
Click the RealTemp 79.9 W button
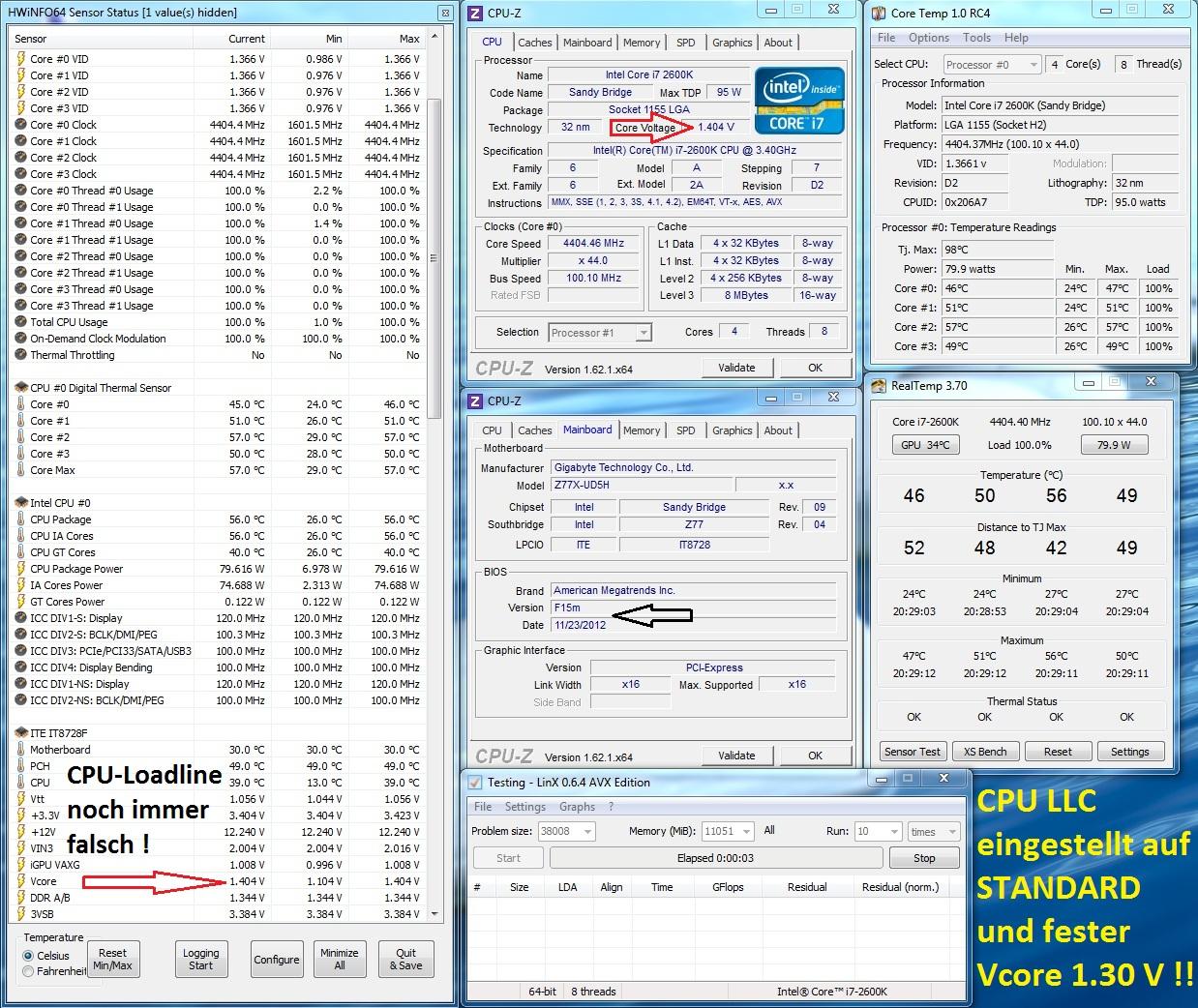tap(1114, 445)
